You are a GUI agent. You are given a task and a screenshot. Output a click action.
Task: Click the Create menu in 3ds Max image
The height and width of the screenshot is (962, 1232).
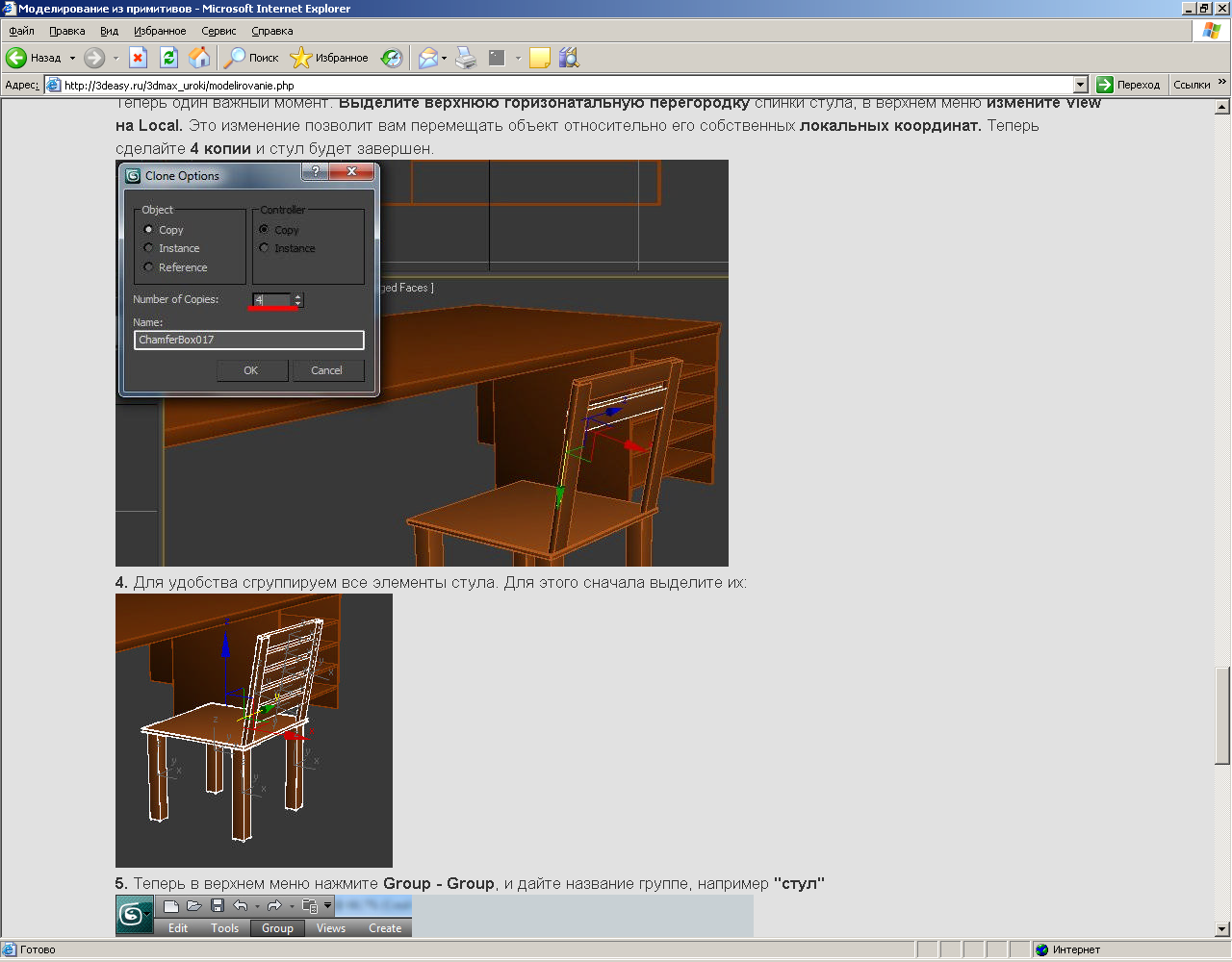pyautogui.click(x=385, y=928)
